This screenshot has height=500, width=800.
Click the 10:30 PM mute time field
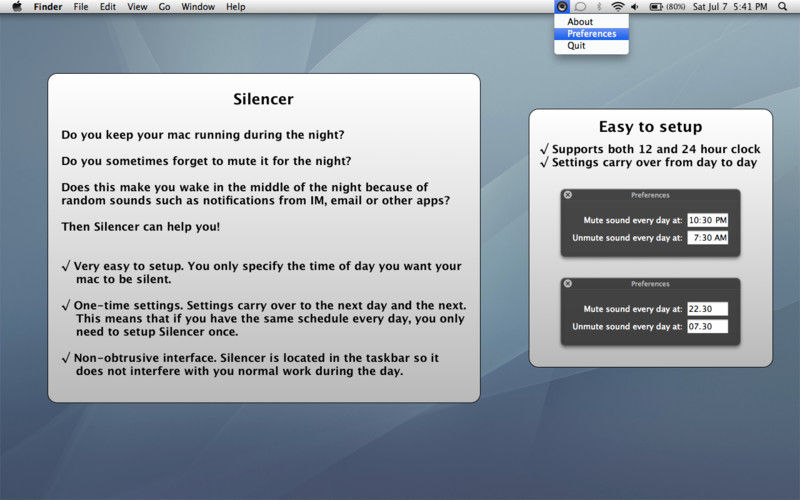coord(708,220)
